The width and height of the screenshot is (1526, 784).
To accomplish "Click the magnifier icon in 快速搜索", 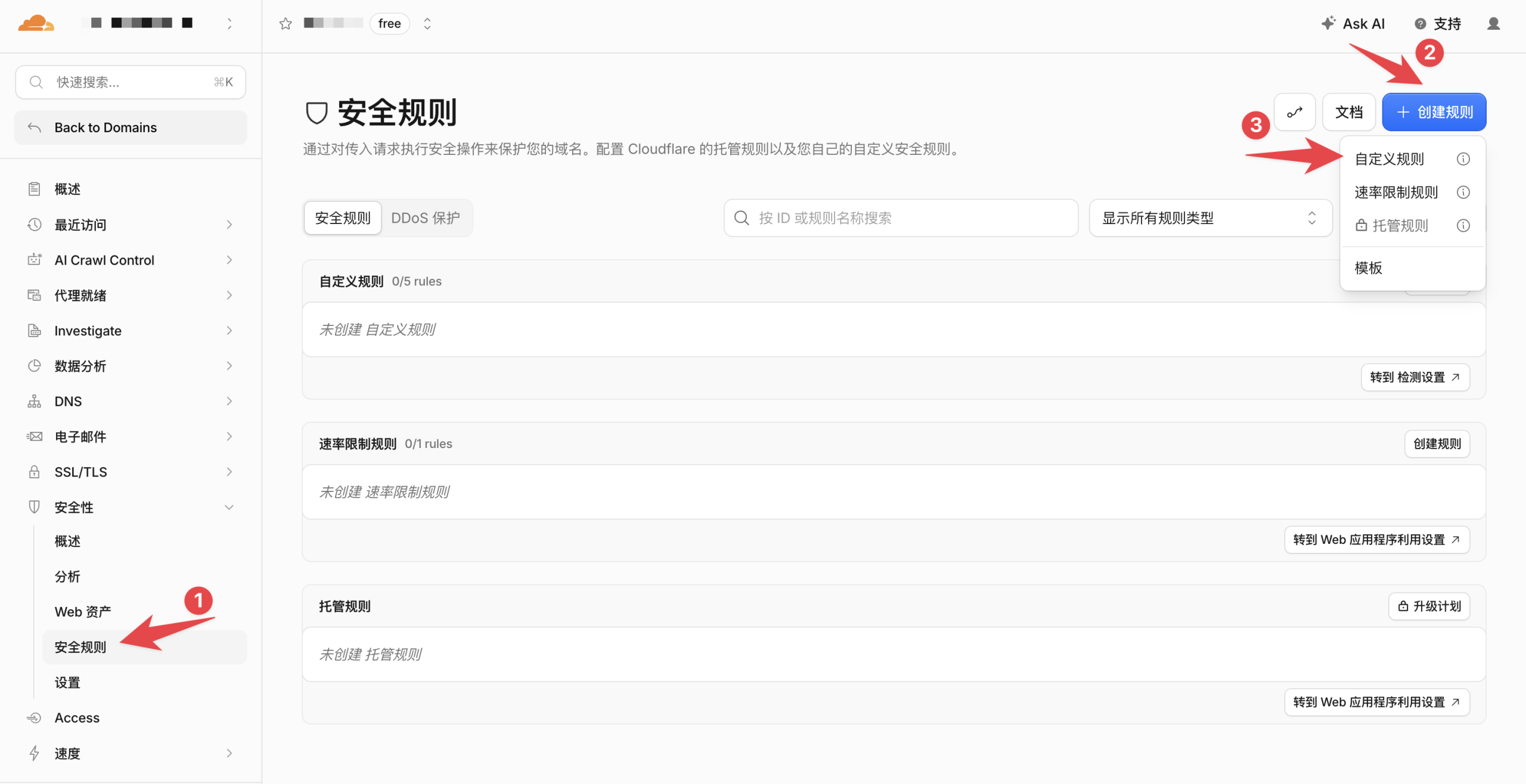I will (x=36, y=82).
